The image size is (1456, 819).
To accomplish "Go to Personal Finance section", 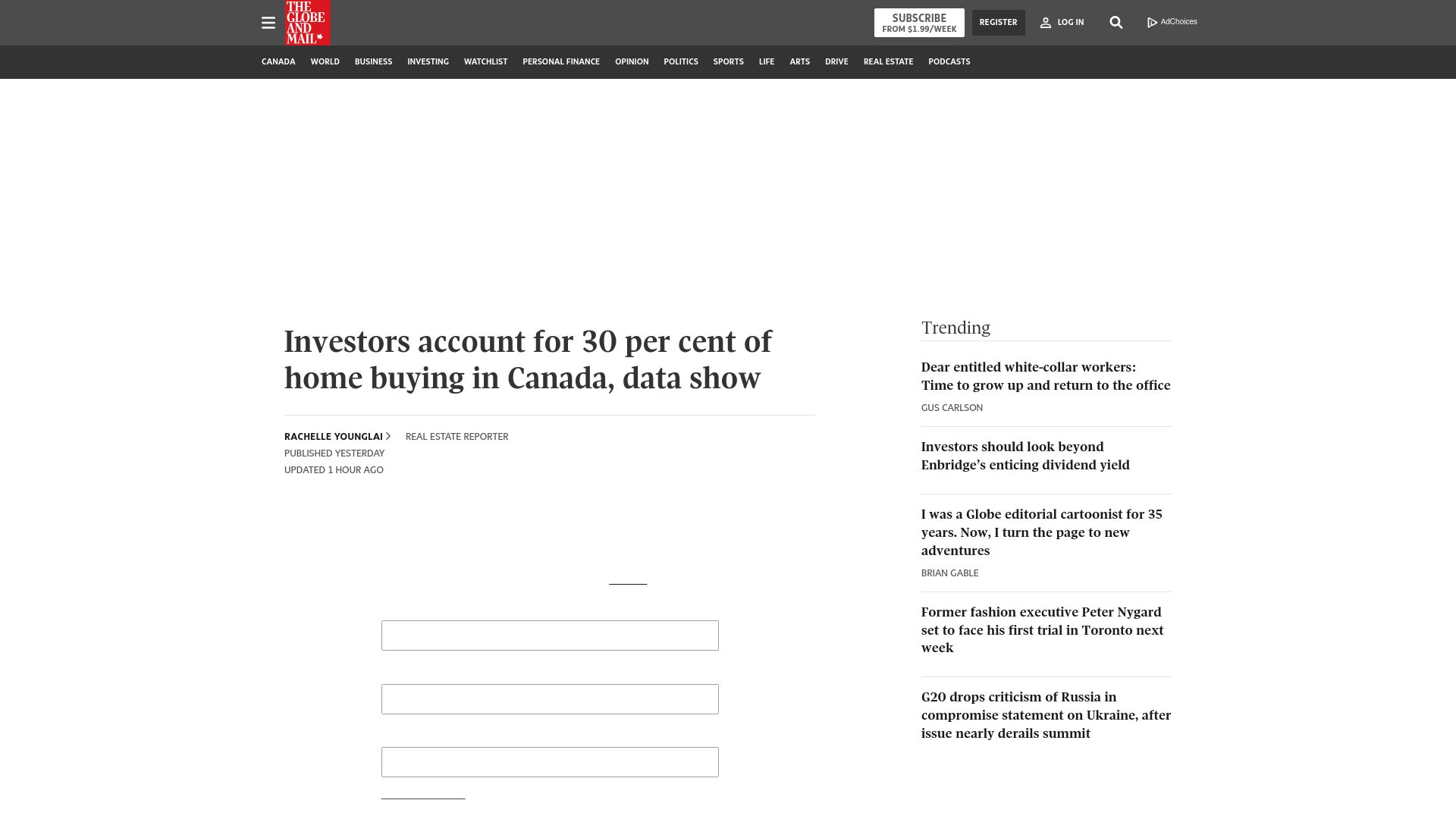I will 561,61.
